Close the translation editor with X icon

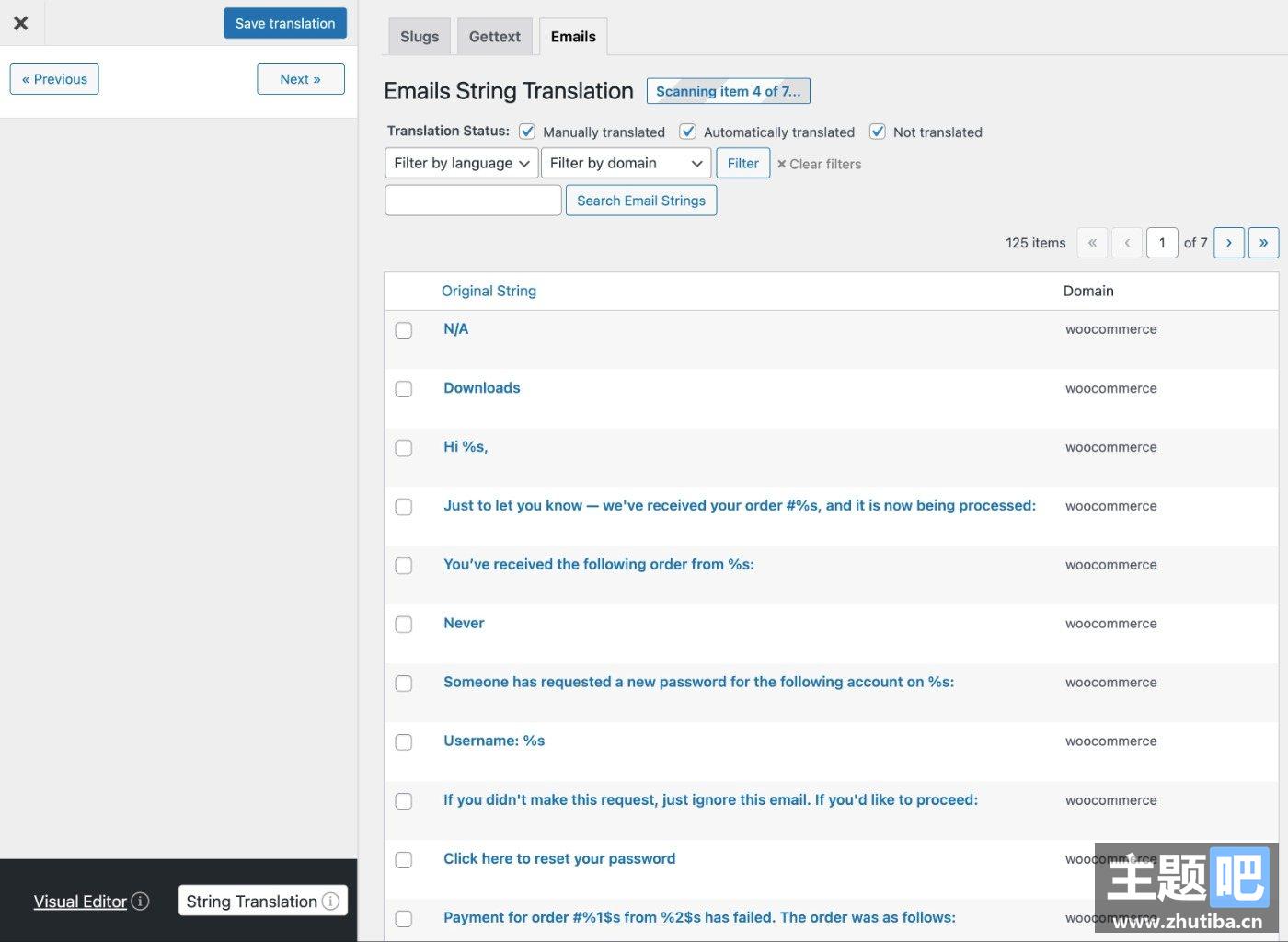point(21,23)
